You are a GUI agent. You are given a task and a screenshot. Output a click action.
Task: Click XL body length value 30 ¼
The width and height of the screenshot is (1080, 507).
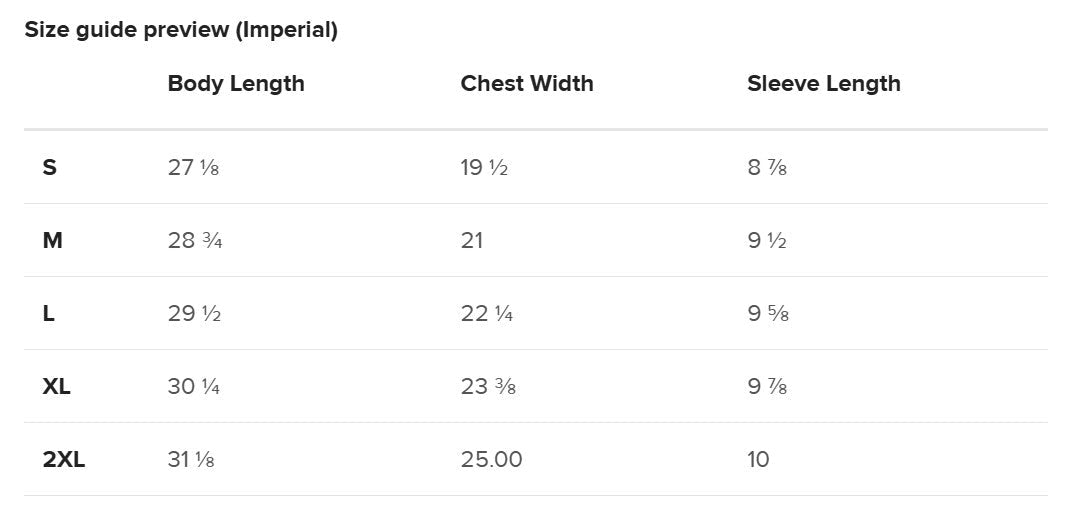coord(194,386)
